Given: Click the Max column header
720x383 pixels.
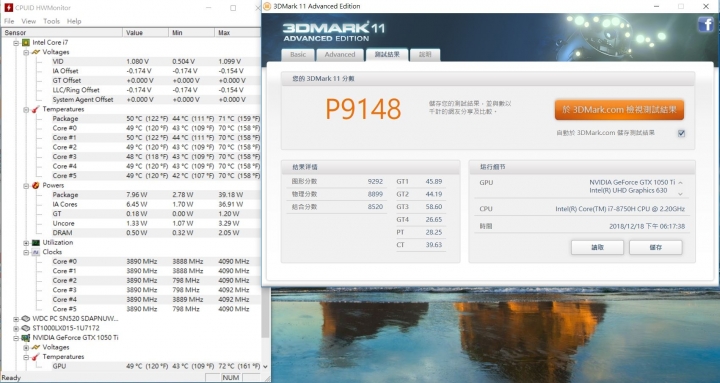Looking at the screenshot, I should click(237, 33).
